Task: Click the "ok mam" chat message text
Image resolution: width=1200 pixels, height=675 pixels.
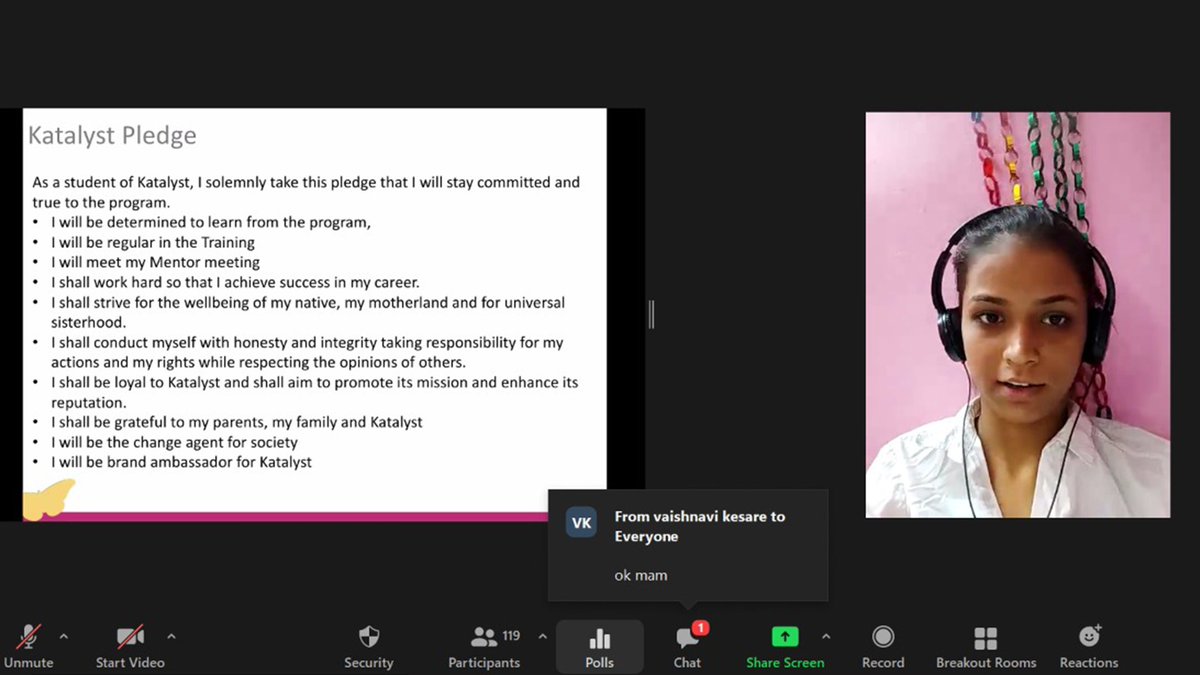Action: [x=641, y=576]
